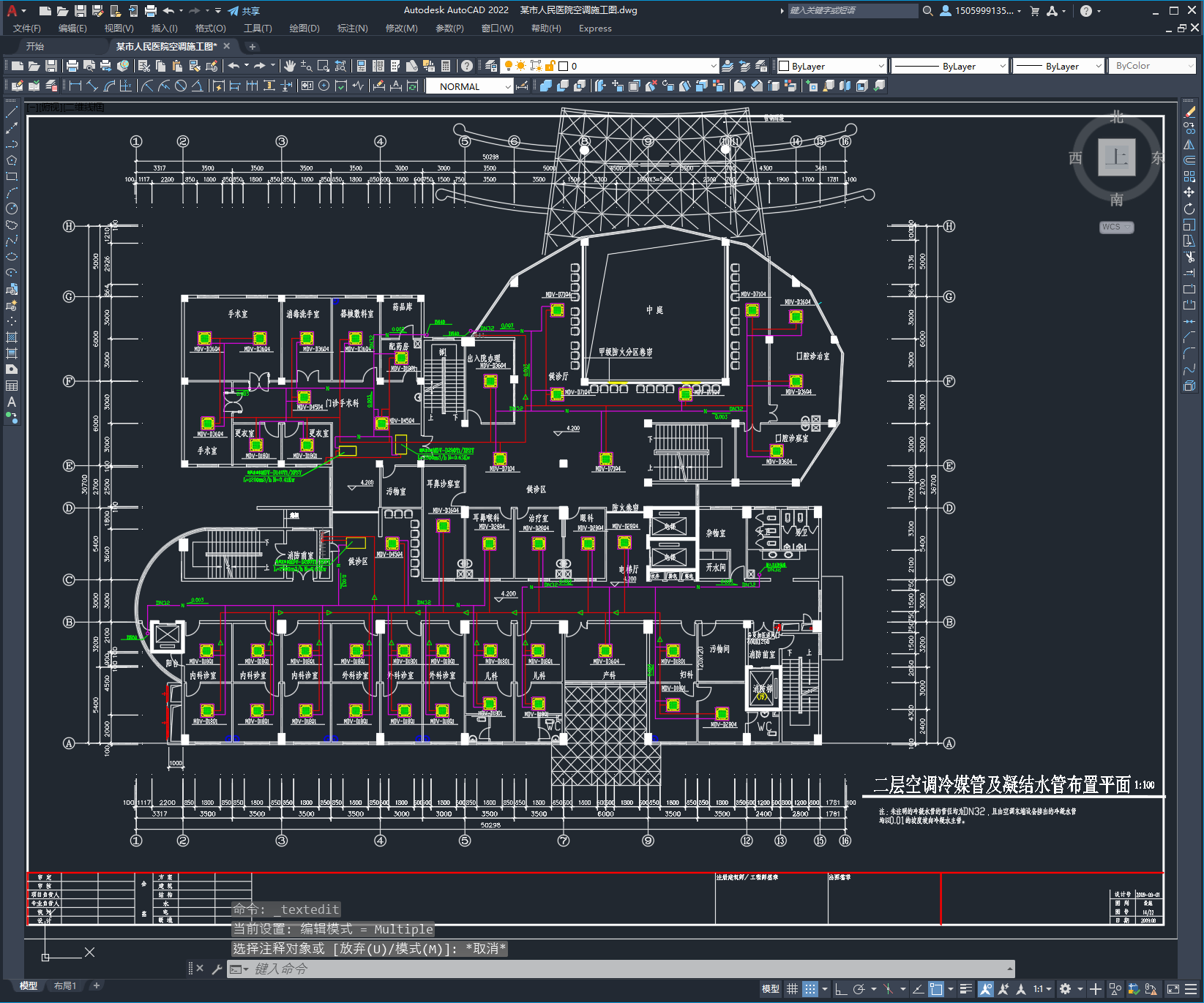
Task: Switch to the 开始 tab
Action: 35,46
